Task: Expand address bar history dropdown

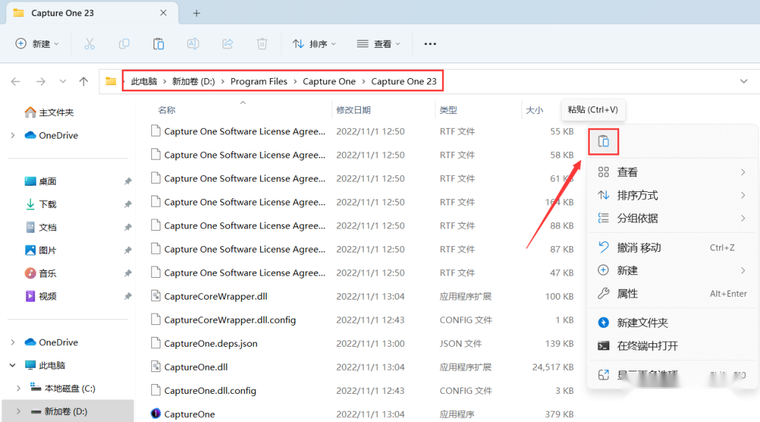Action: [744, 81]
